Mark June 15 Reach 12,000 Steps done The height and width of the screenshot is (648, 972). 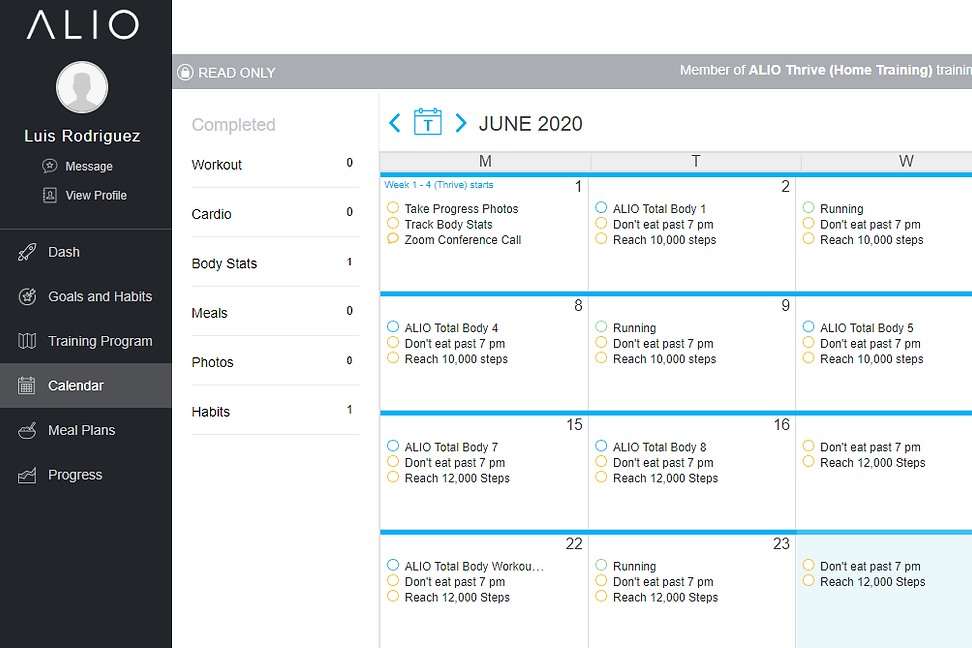click(x=392, y=476)
